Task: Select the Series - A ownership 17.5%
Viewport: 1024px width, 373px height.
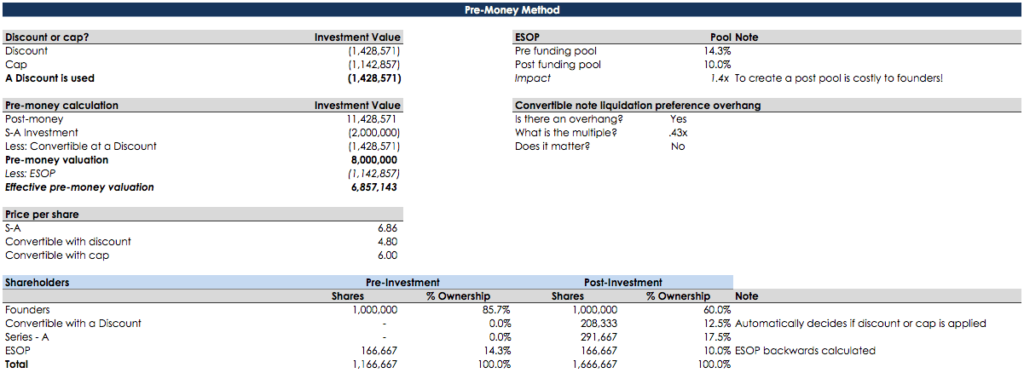Action: [x=717, y=337]
